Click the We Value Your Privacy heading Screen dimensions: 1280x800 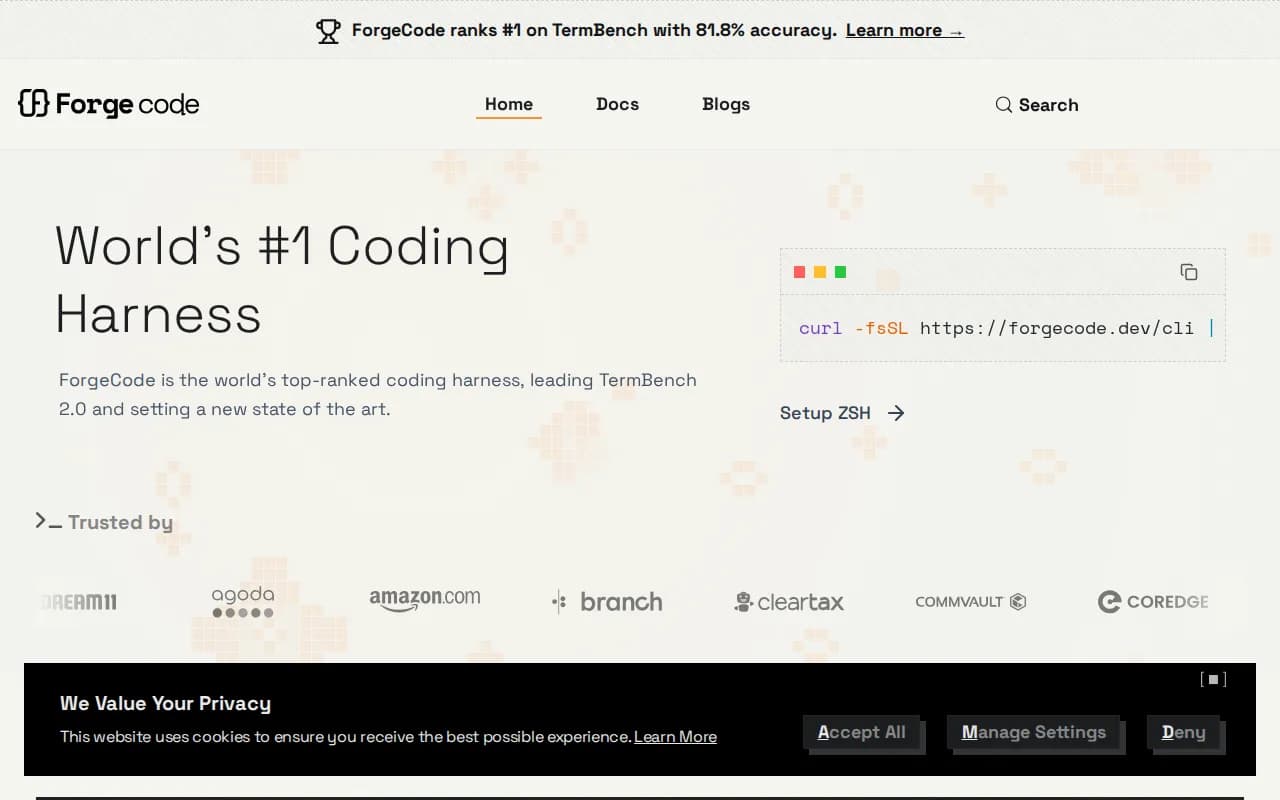coord(165,703)
